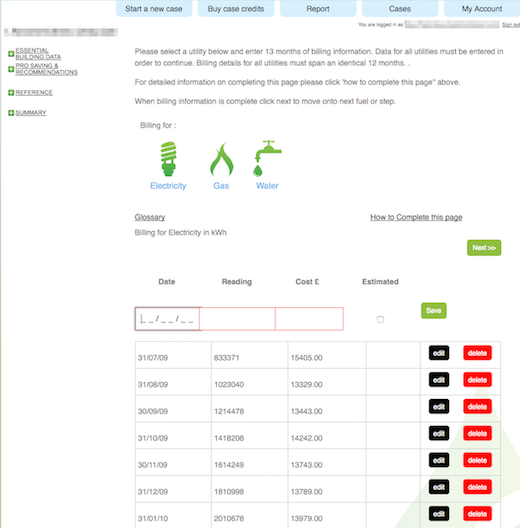Click the Sign out link

511,25
